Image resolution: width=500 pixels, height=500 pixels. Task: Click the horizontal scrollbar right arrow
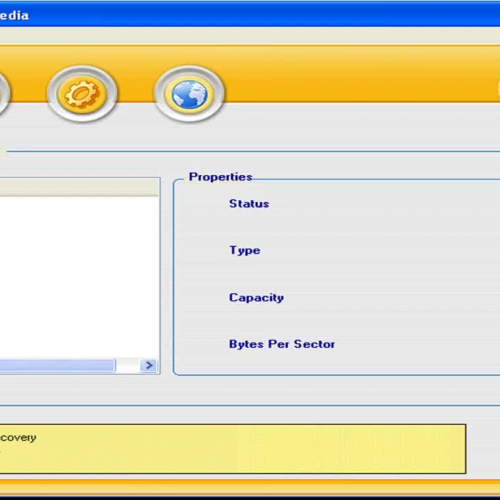pyautogui.click(x=149, y=365)
